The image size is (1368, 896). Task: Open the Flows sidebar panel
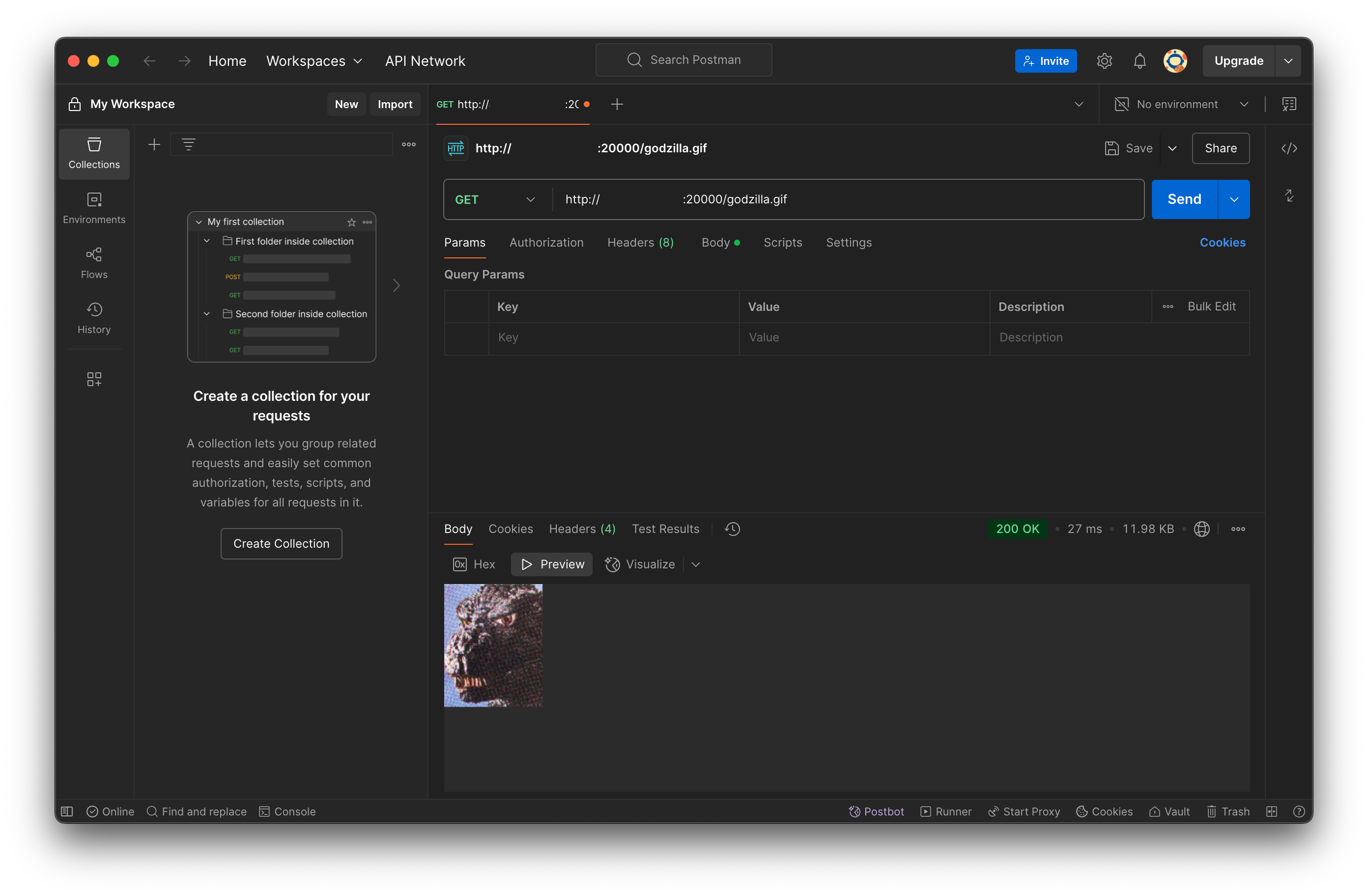click(x=94, y=263)
